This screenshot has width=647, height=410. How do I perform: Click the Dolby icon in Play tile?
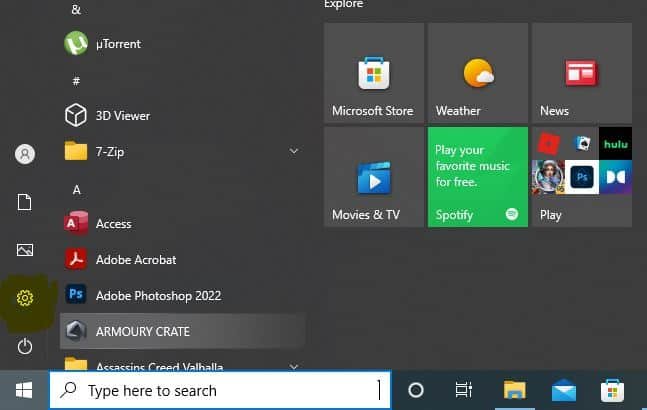[x=615, y=177]
